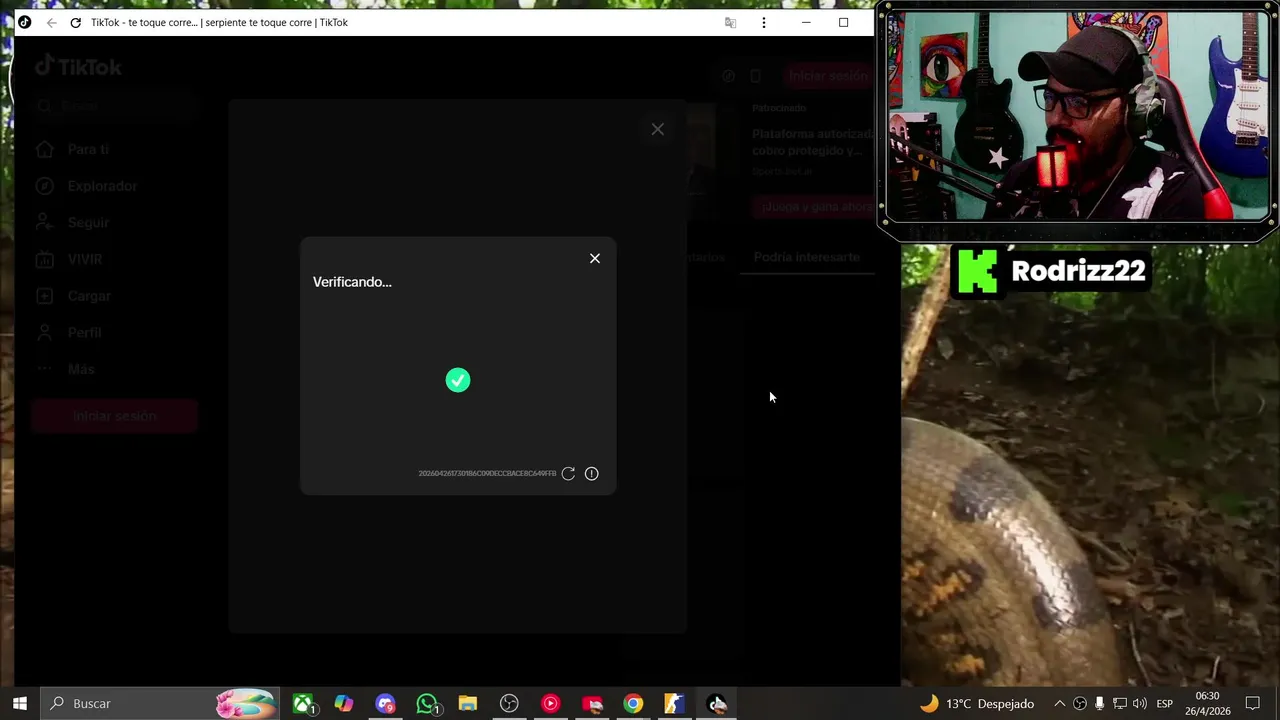Click ¡Juega y gana ahora! ad button

815,207
